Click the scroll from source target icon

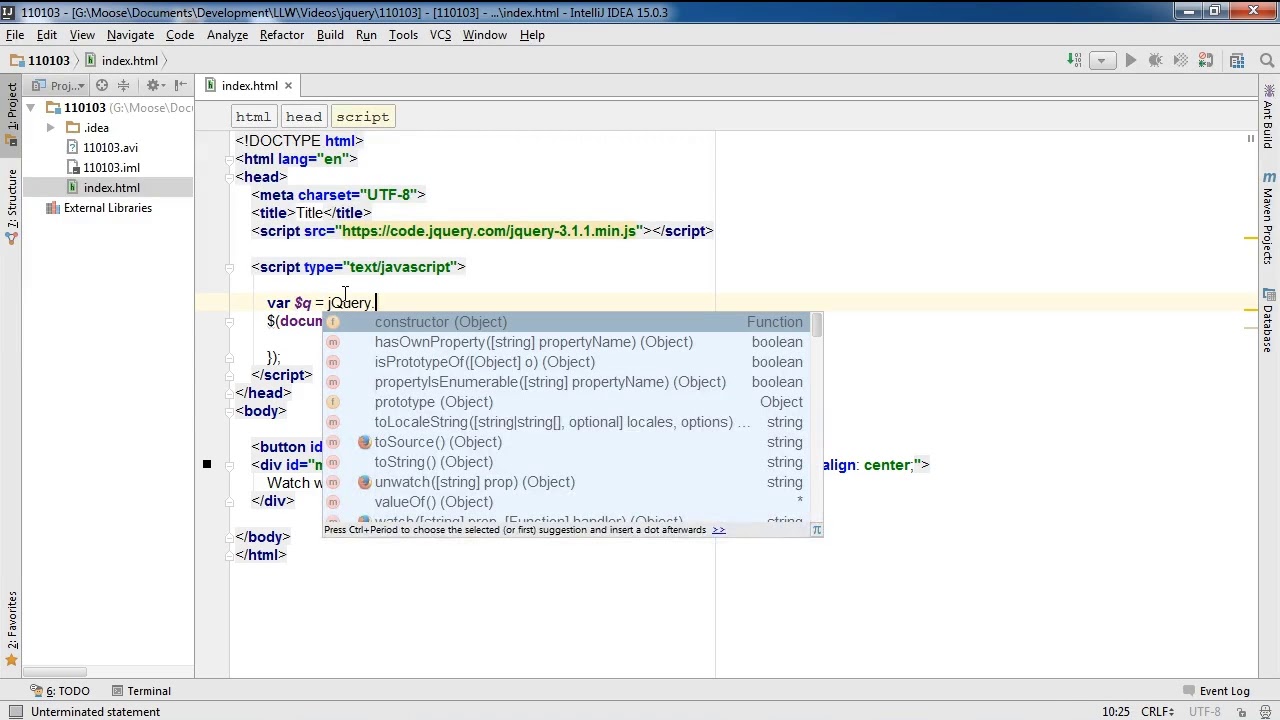(x=102, y=86)
